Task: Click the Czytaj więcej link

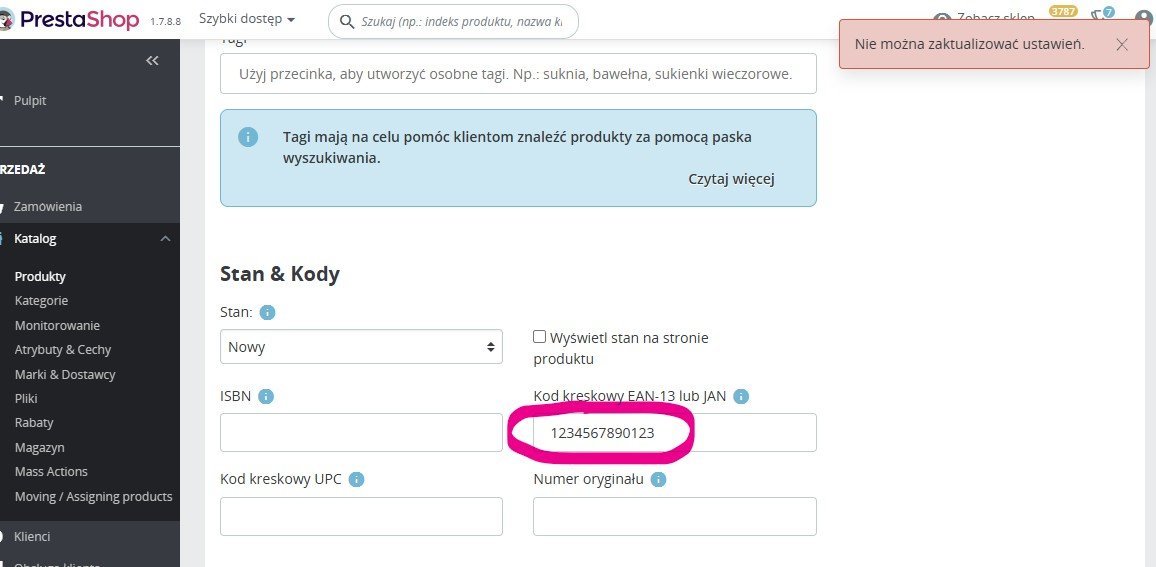Action: point(731,179)
